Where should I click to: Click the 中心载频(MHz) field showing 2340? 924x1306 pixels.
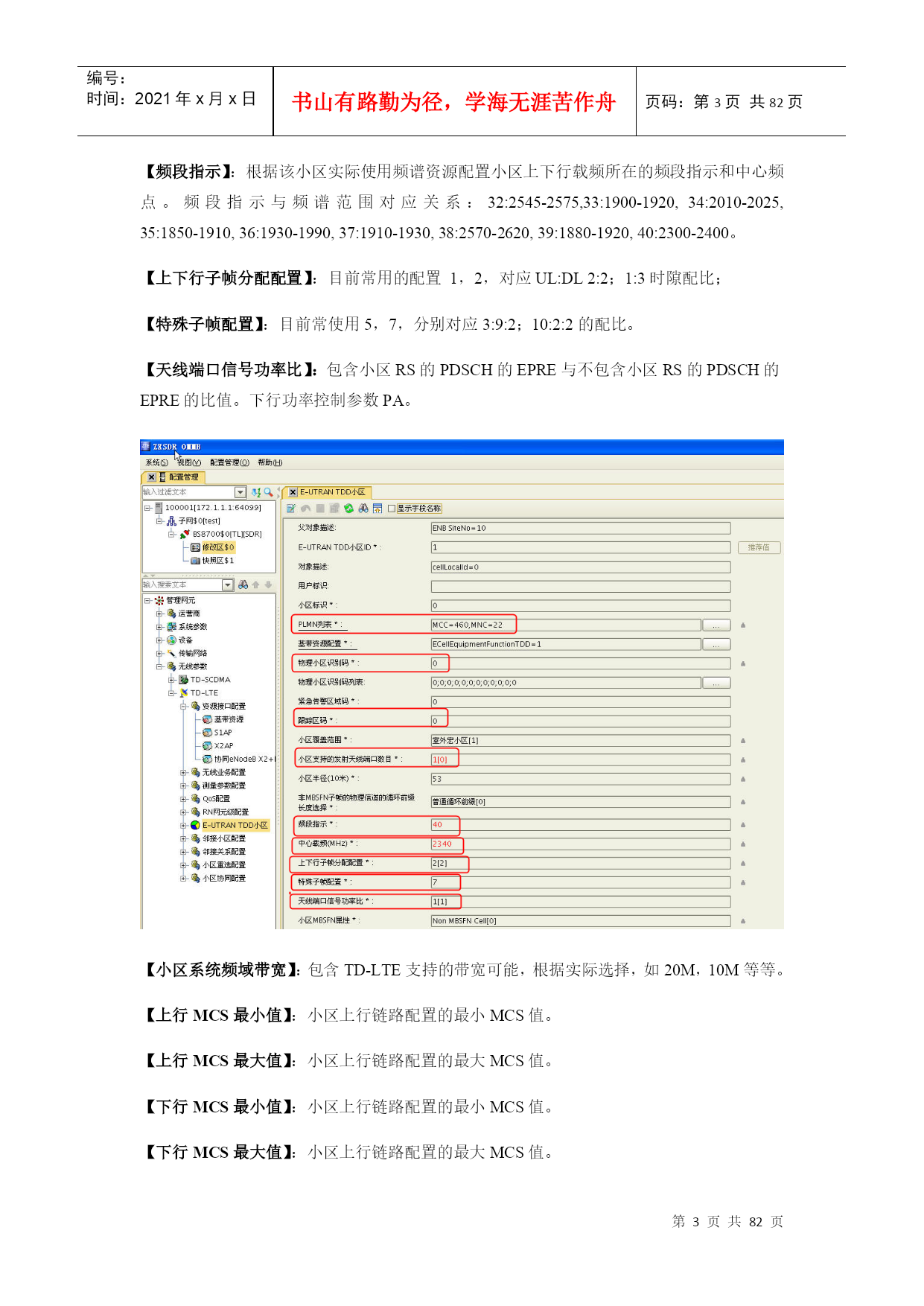[x=581, y=844]
